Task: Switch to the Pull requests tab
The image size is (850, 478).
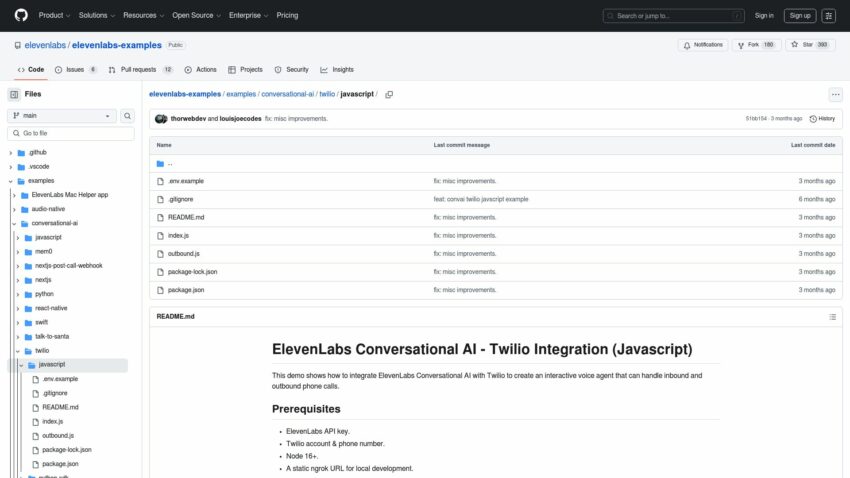Action: click(x=140, y=69)
